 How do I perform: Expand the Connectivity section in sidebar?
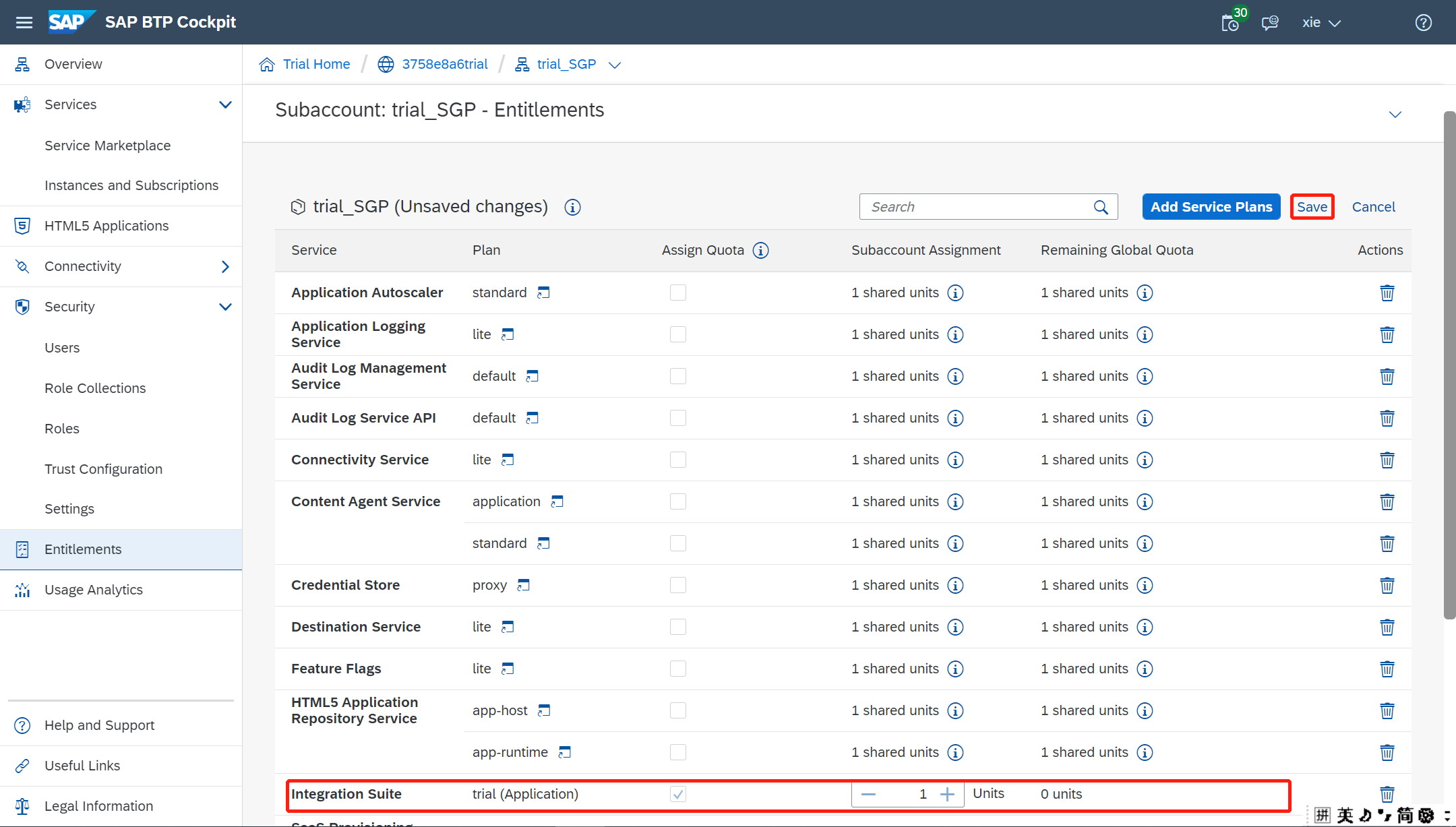coord(226,267)
